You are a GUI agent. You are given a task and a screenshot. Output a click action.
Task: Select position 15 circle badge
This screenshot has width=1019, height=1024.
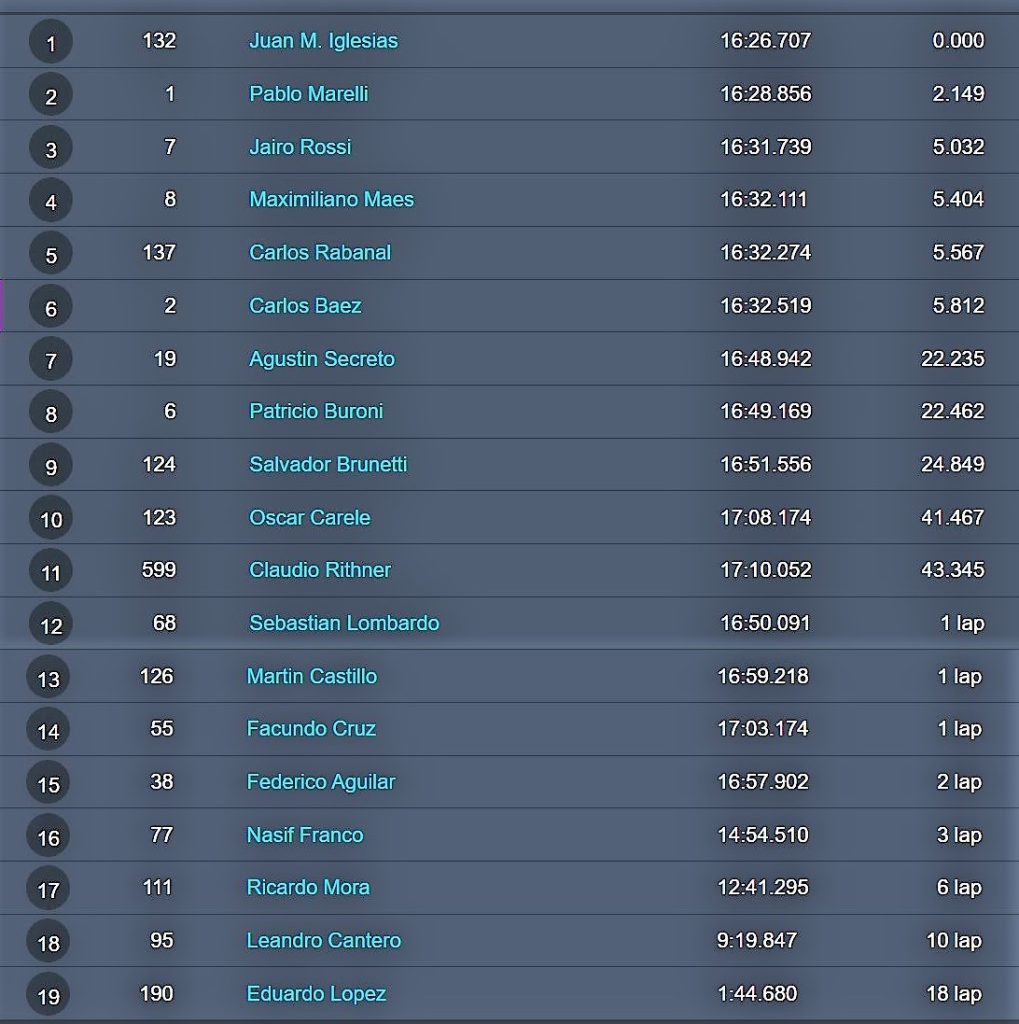(48, 783)
